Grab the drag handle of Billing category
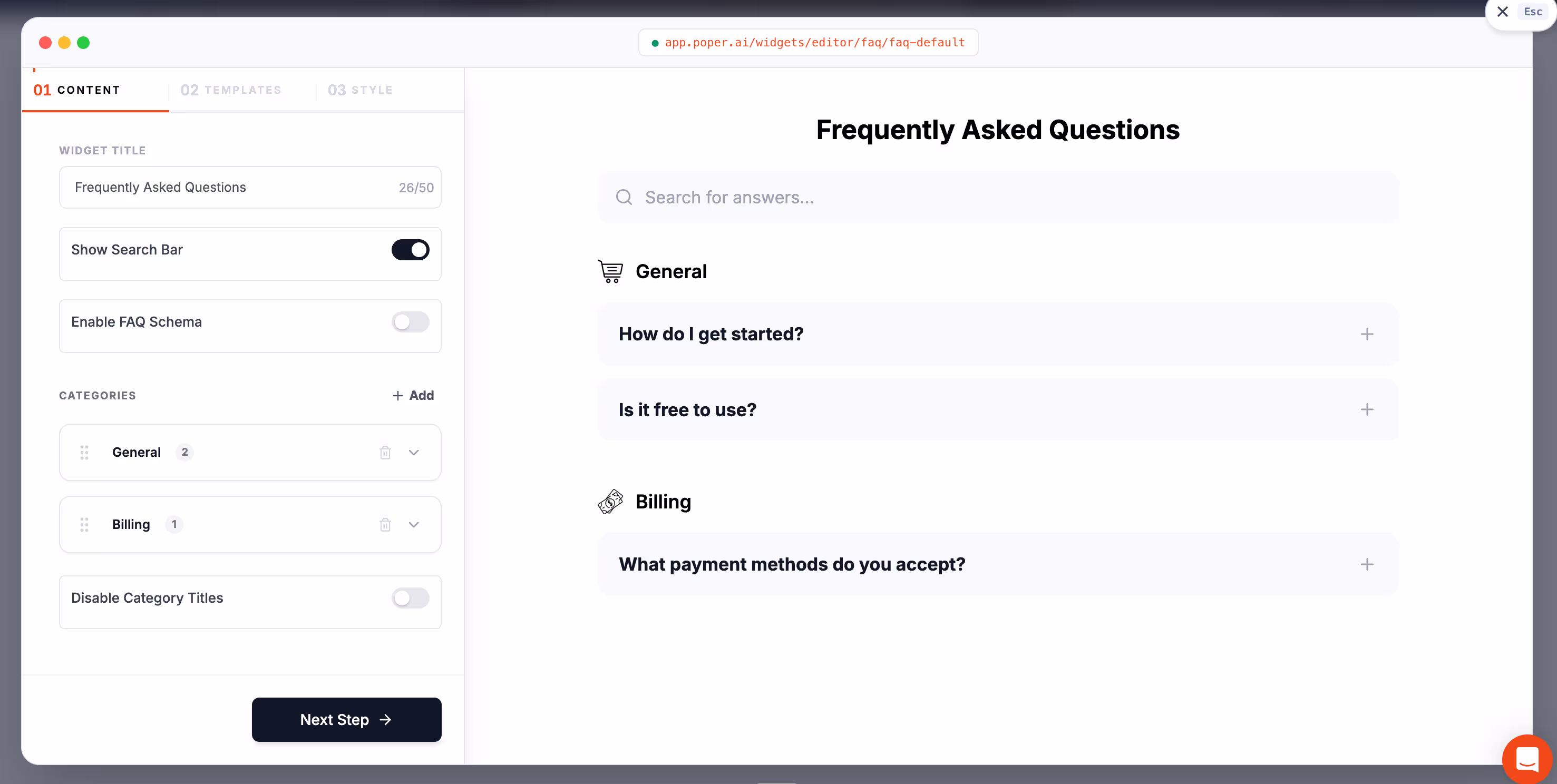1557x784 pixels. 84,524
